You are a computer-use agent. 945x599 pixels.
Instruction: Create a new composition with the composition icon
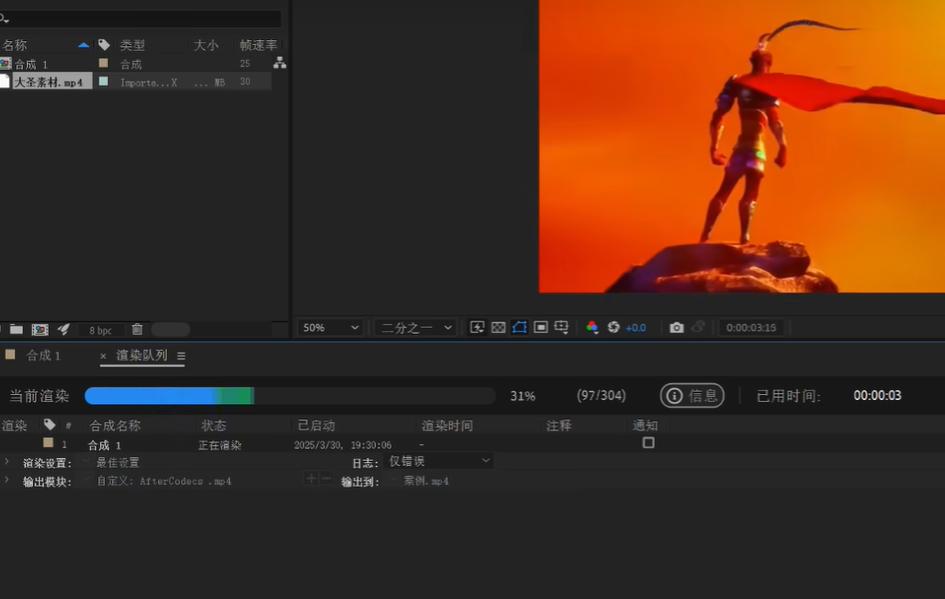[x=40, y=329]
